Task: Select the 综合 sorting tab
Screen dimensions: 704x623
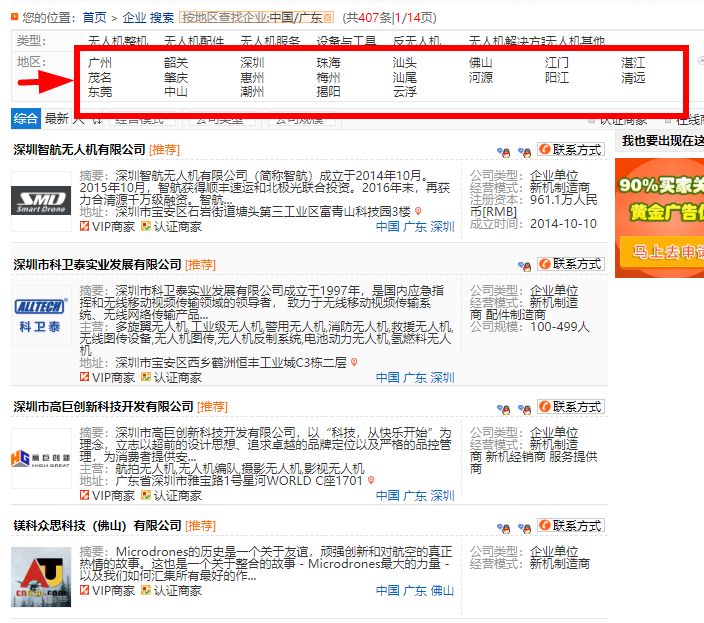Action: point(26,119)
